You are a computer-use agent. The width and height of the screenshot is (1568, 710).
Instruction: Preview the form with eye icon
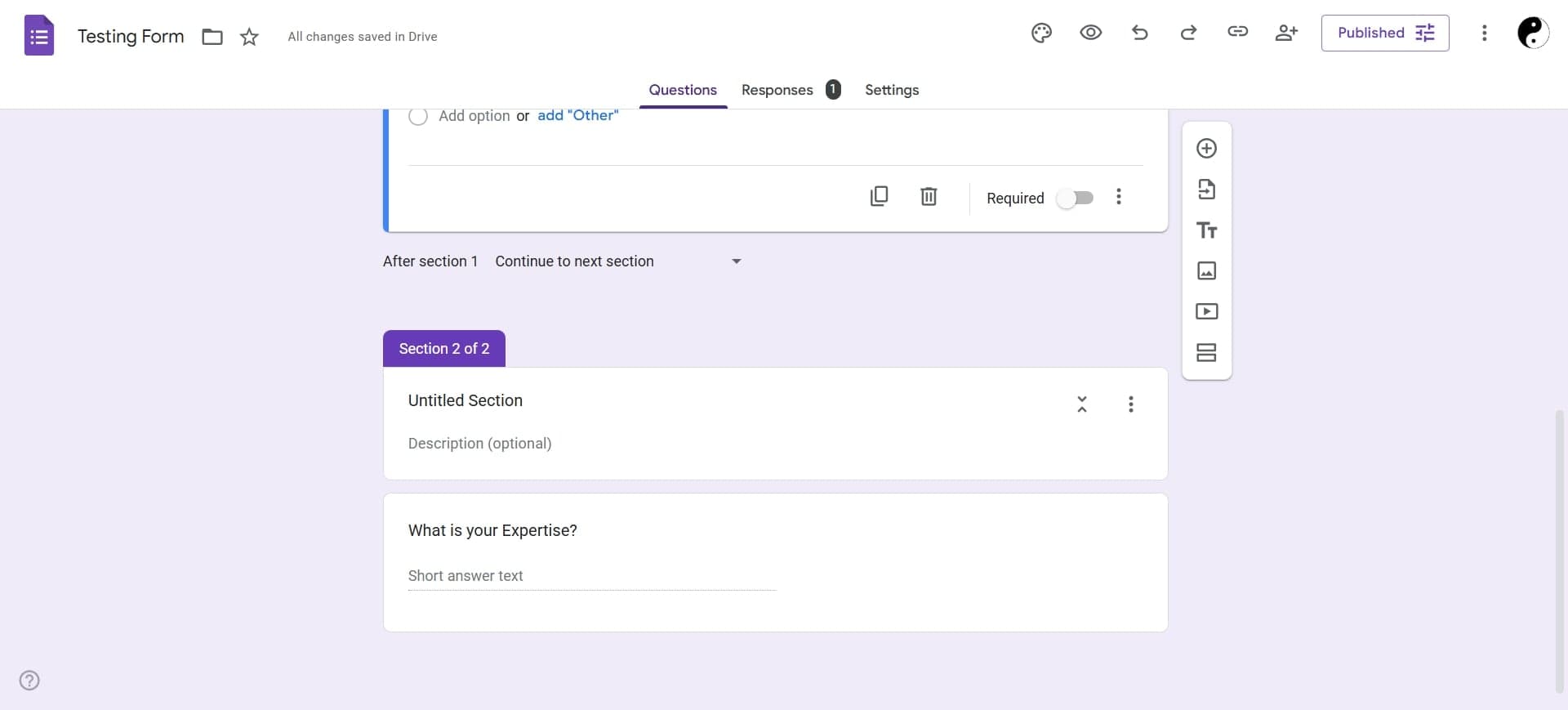[x=1090, y=33]
